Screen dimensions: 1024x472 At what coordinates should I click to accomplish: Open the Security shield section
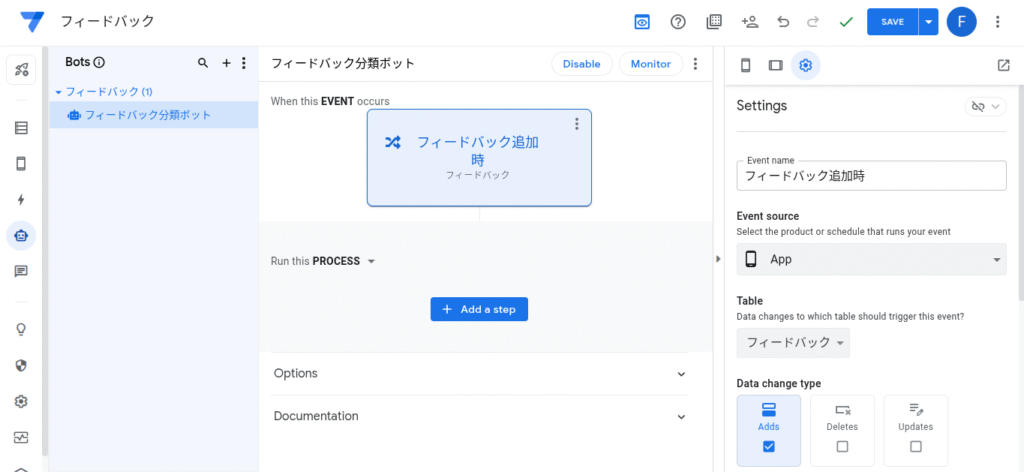[21, 365]
